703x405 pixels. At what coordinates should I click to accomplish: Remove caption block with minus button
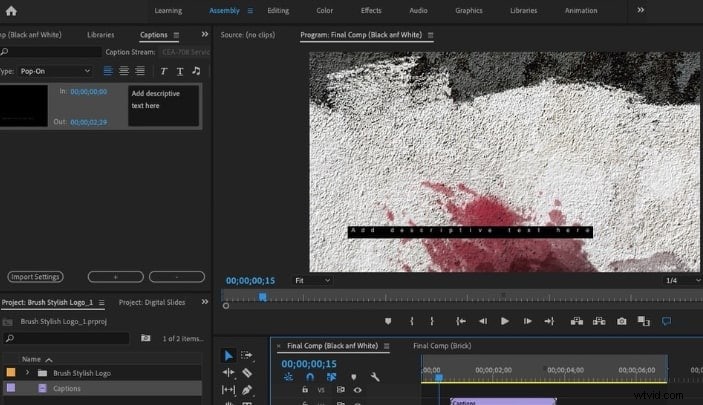[x=177, y=277]
